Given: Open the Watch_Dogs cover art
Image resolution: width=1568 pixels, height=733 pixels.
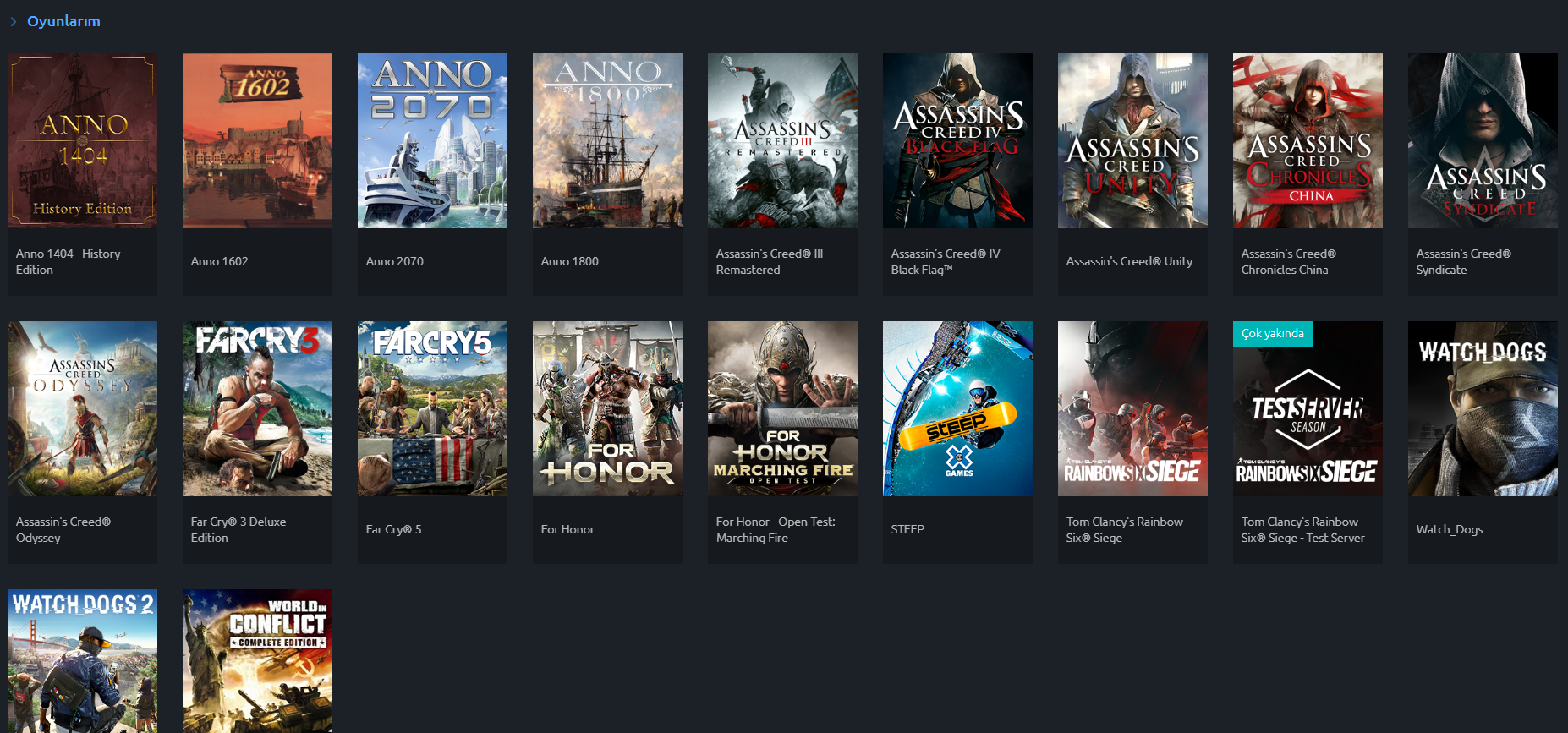Looking at the screenshot, I should 1483,408.
